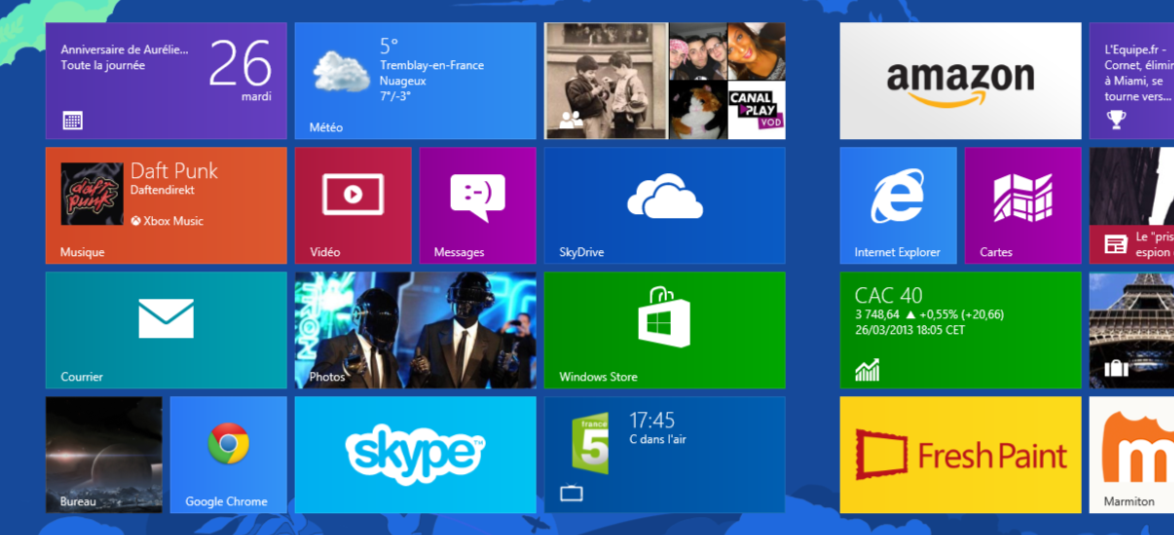
Task: Click the Eiffel Tower travel tile photo
Action: click(1131, 330)
